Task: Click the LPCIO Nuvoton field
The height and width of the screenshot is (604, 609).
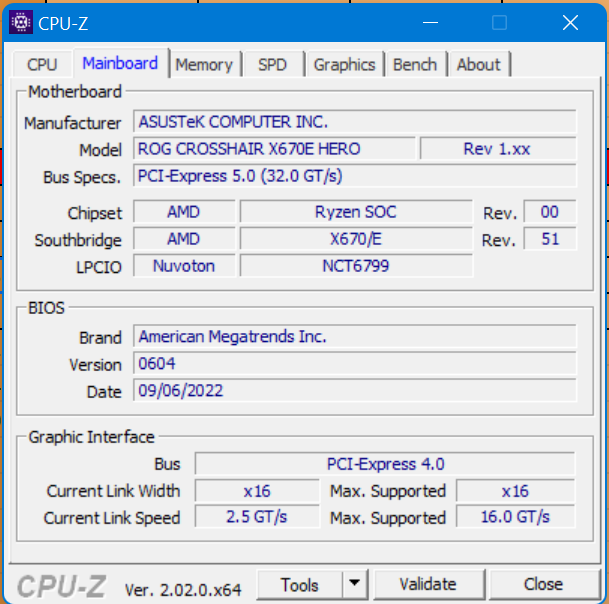Action: tap(184, 266)
